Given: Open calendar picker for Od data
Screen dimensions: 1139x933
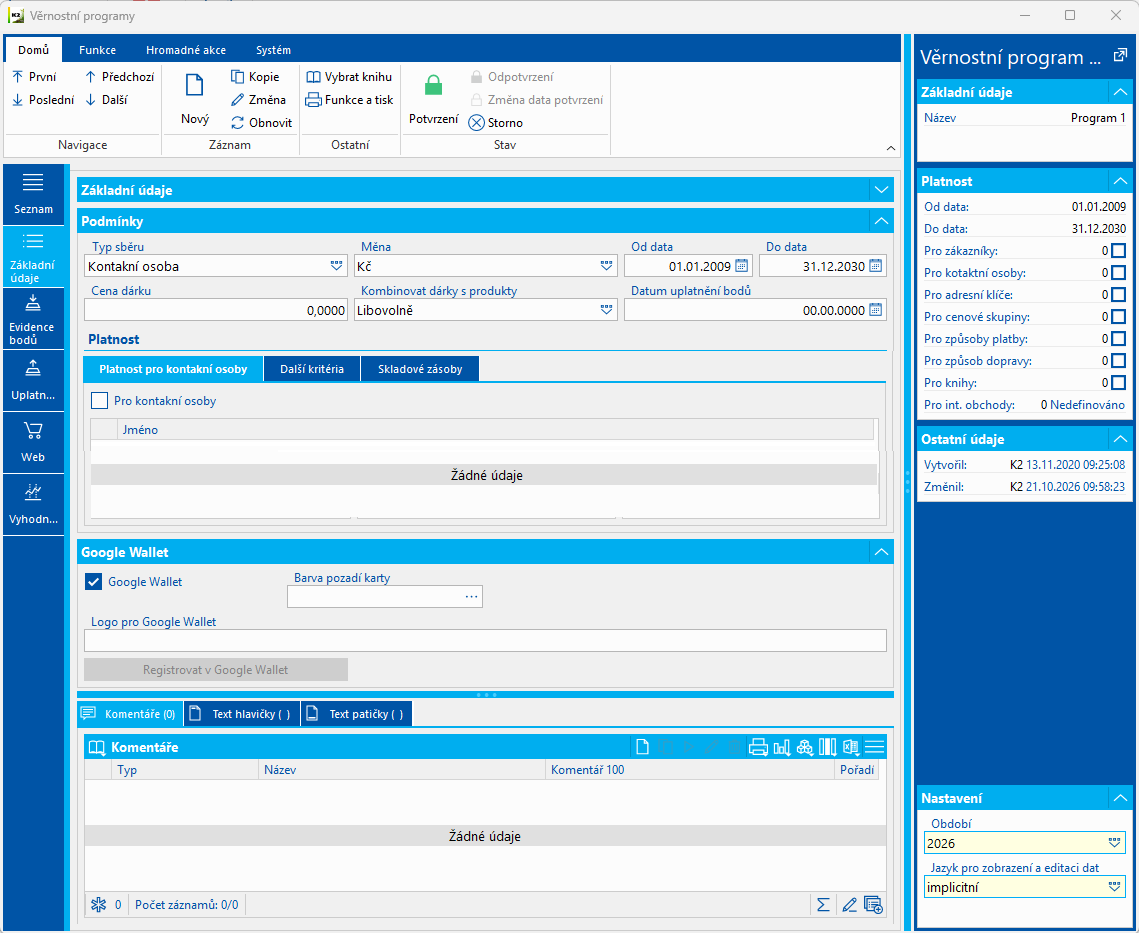Looking at the screenshot, I should pyautogui.click(x=742, y=266).
